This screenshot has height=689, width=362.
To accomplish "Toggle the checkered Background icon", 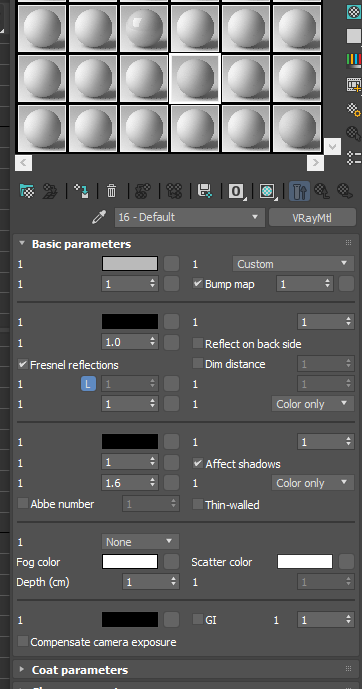I will 354,12.
